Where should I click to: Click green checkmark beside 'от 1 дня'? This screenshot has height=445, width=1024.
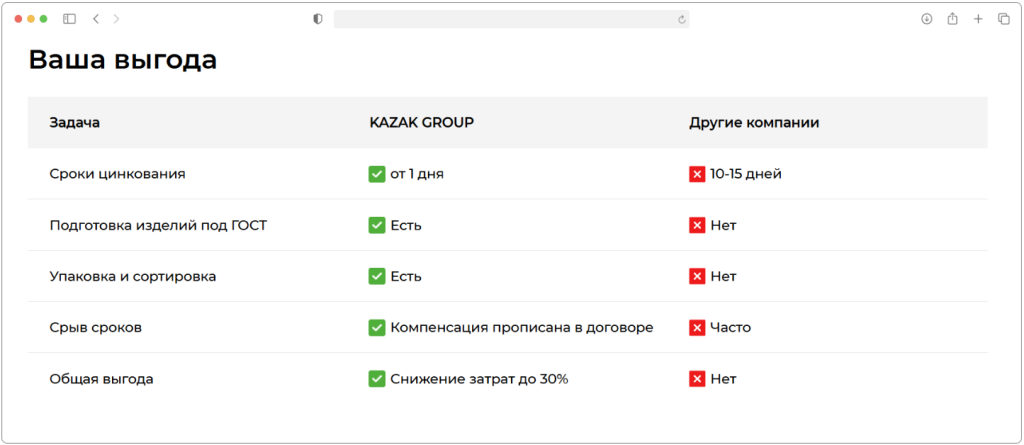pos(377,174)
